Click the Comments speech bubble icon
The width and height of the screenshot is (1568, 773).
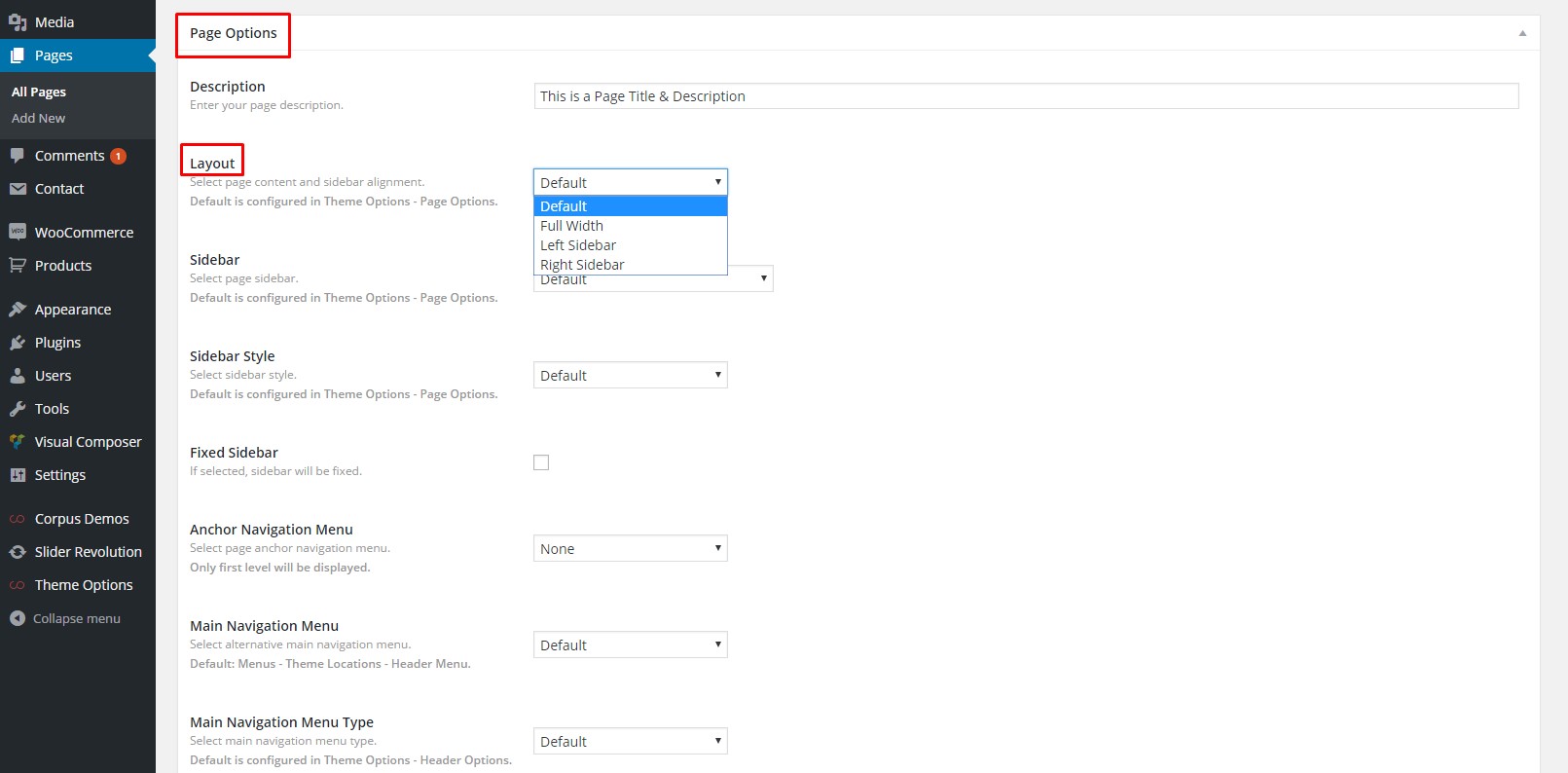(x=18, y=156)
